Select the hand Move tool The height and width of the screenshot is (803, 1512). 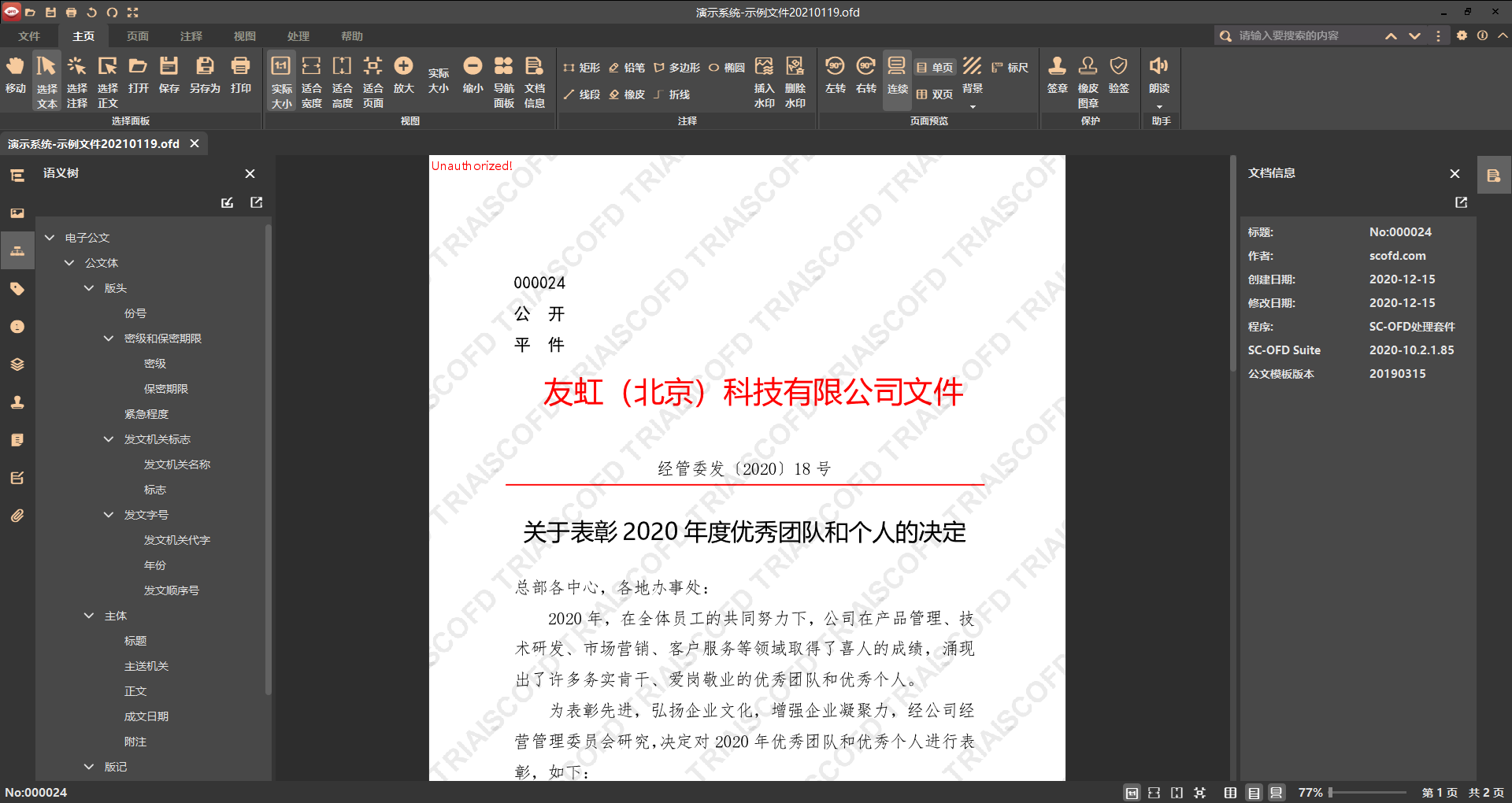15,76
